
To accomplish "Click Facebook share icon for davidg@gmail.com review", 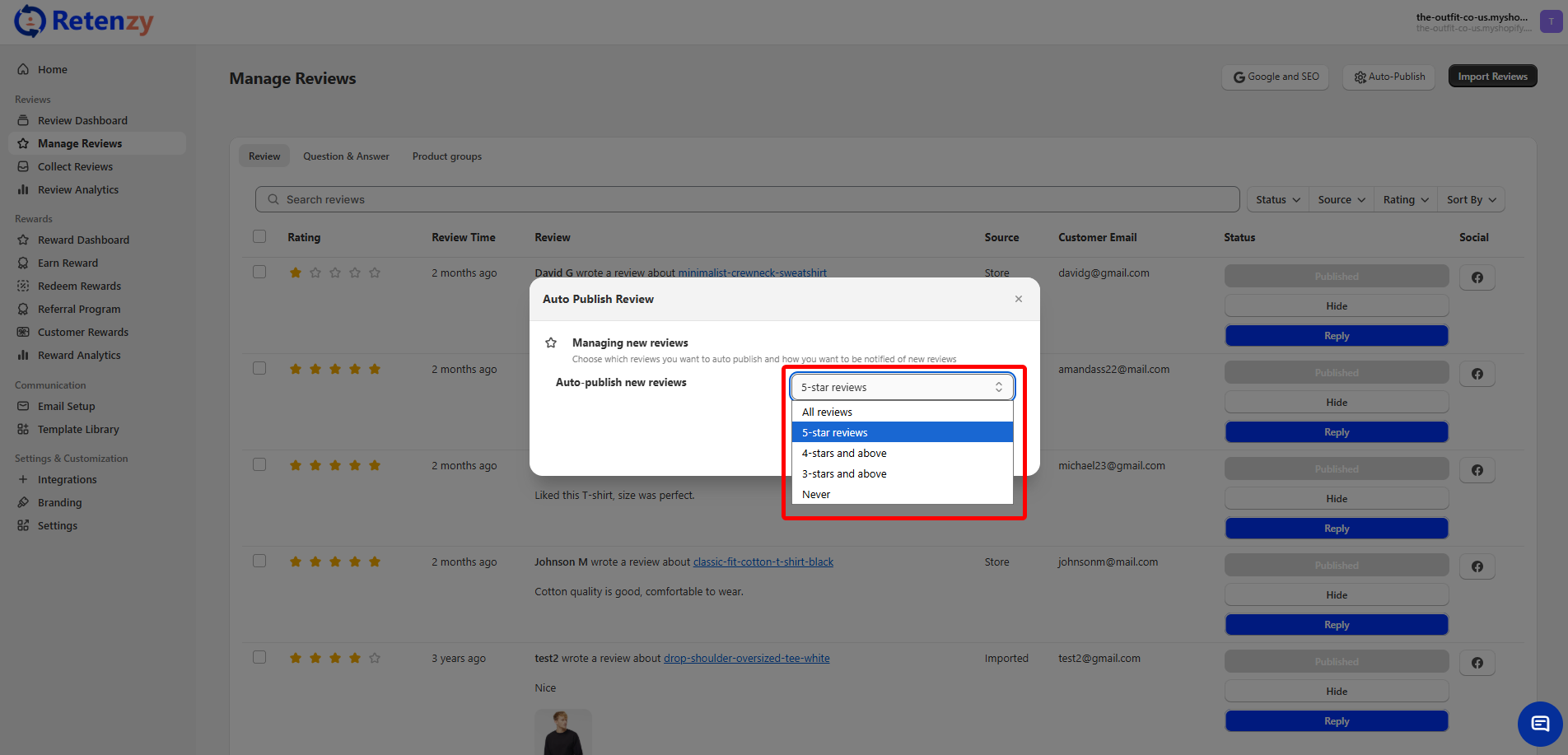I will coord(1477,277).
